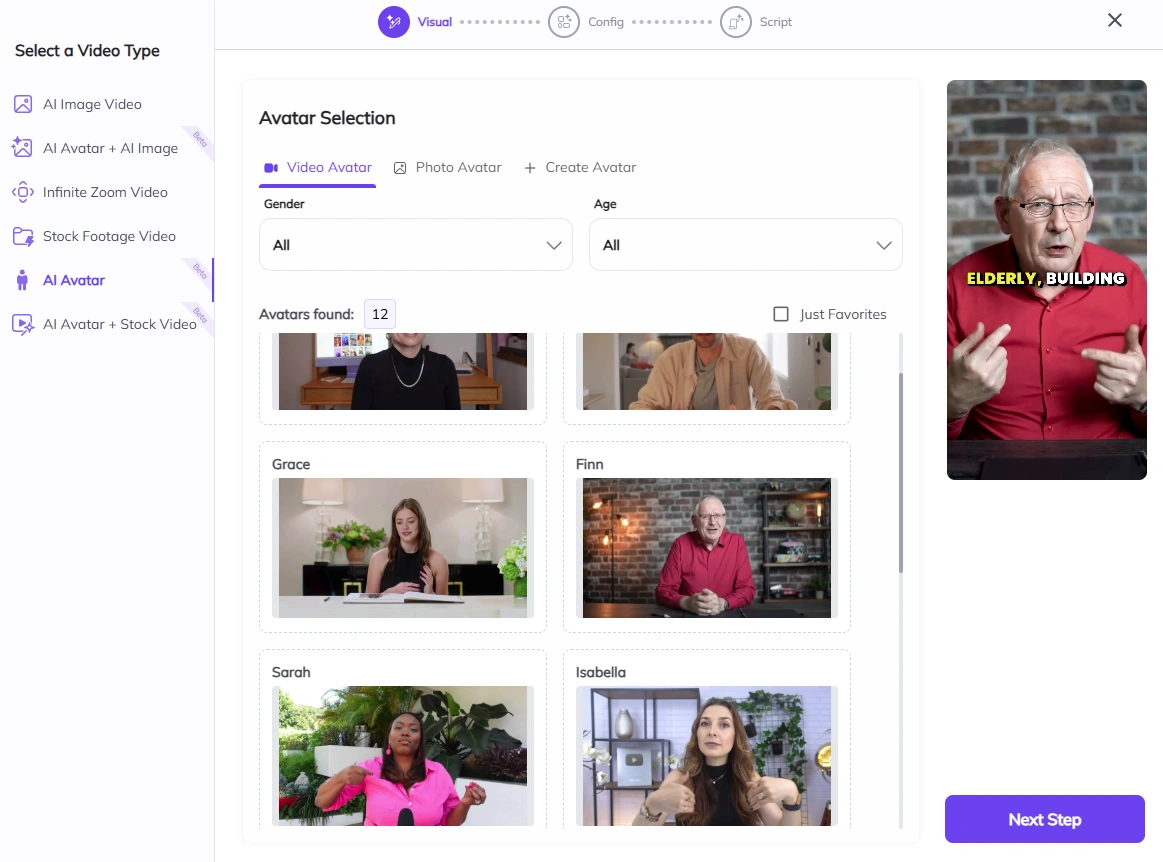Click the Video Avatar camera icon

click(271, 168)
